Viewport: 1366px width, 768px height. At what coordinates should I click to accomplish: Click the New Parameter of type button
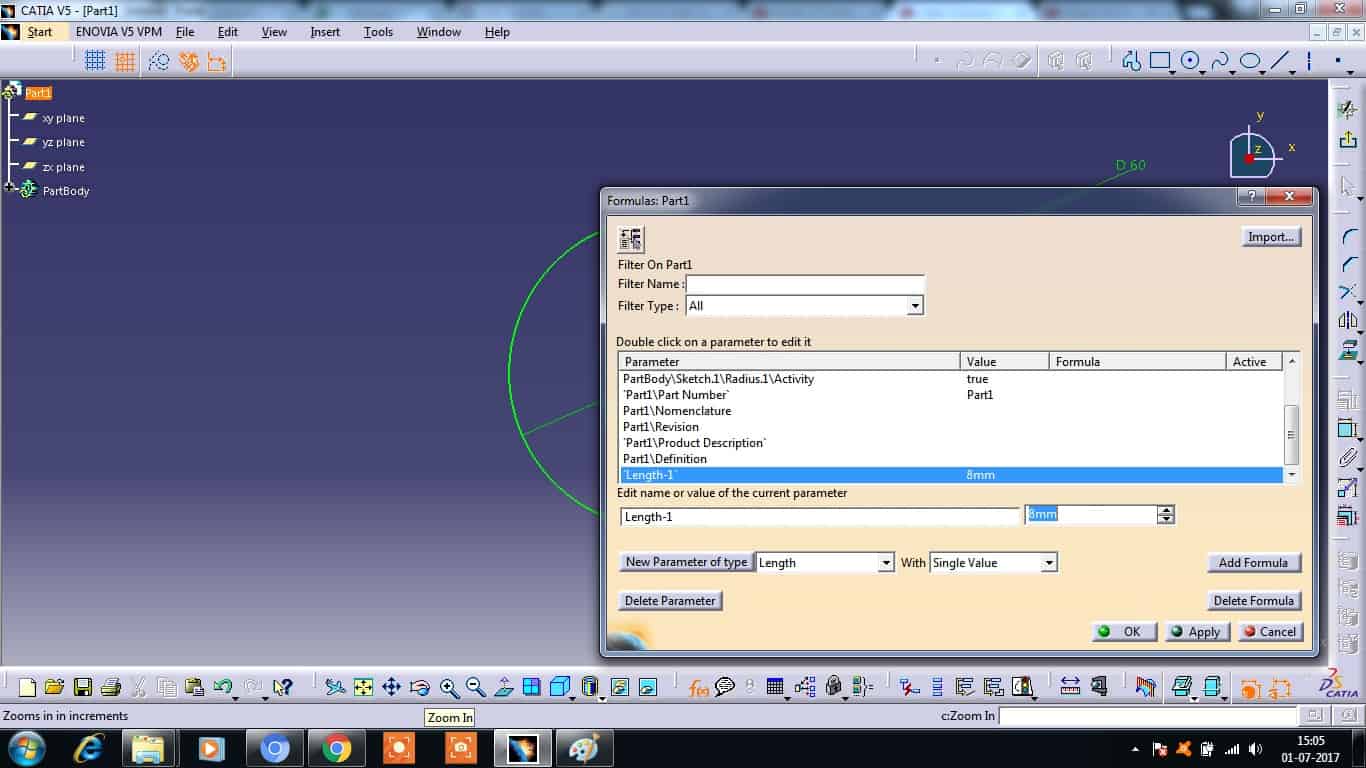click(x=686, y=562)
